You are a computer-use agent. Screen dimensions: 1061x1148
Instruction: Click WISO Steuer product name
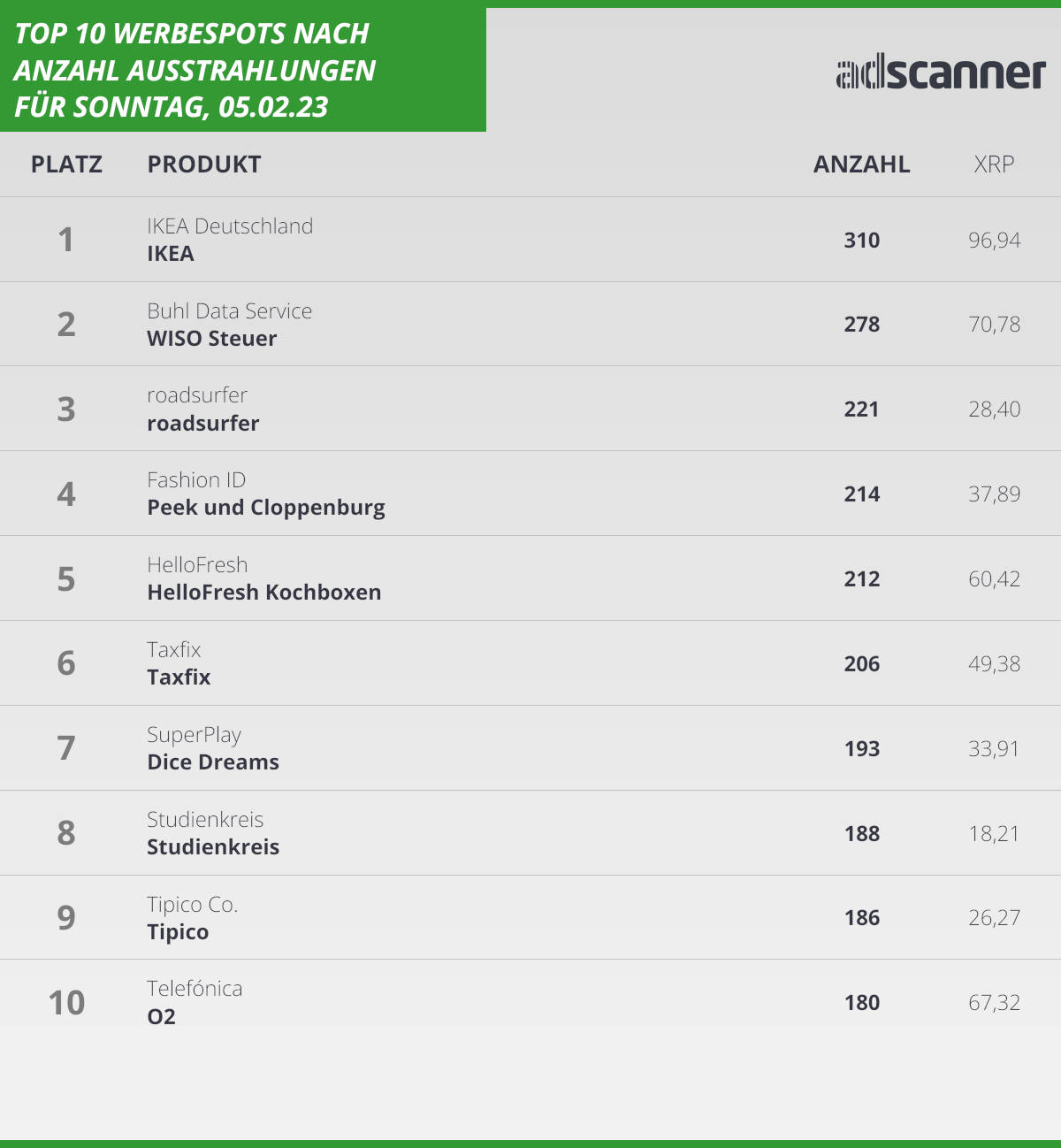click(212, 339)
